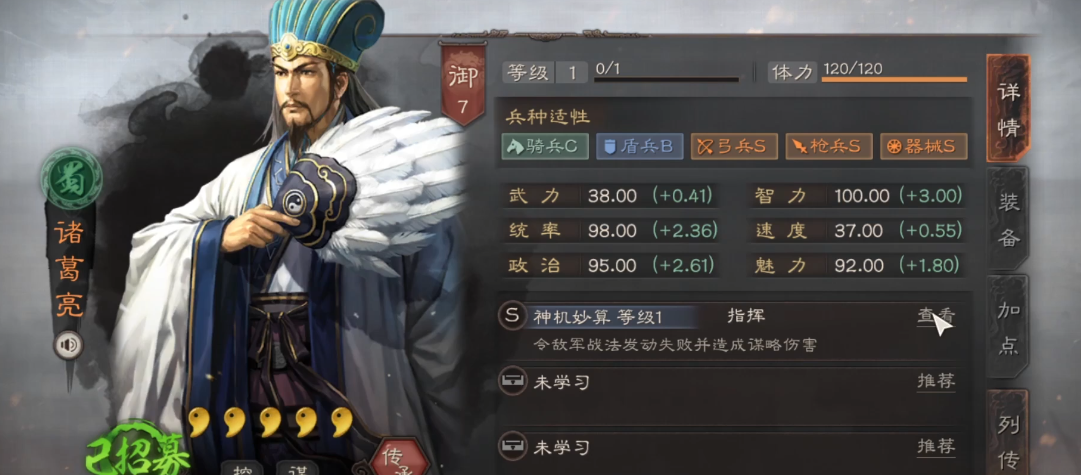Image resolution: width=1081 pixels, height=475 pixels.
Task: Click 推荐 for second unlearned skill
Action: (936, 447)
